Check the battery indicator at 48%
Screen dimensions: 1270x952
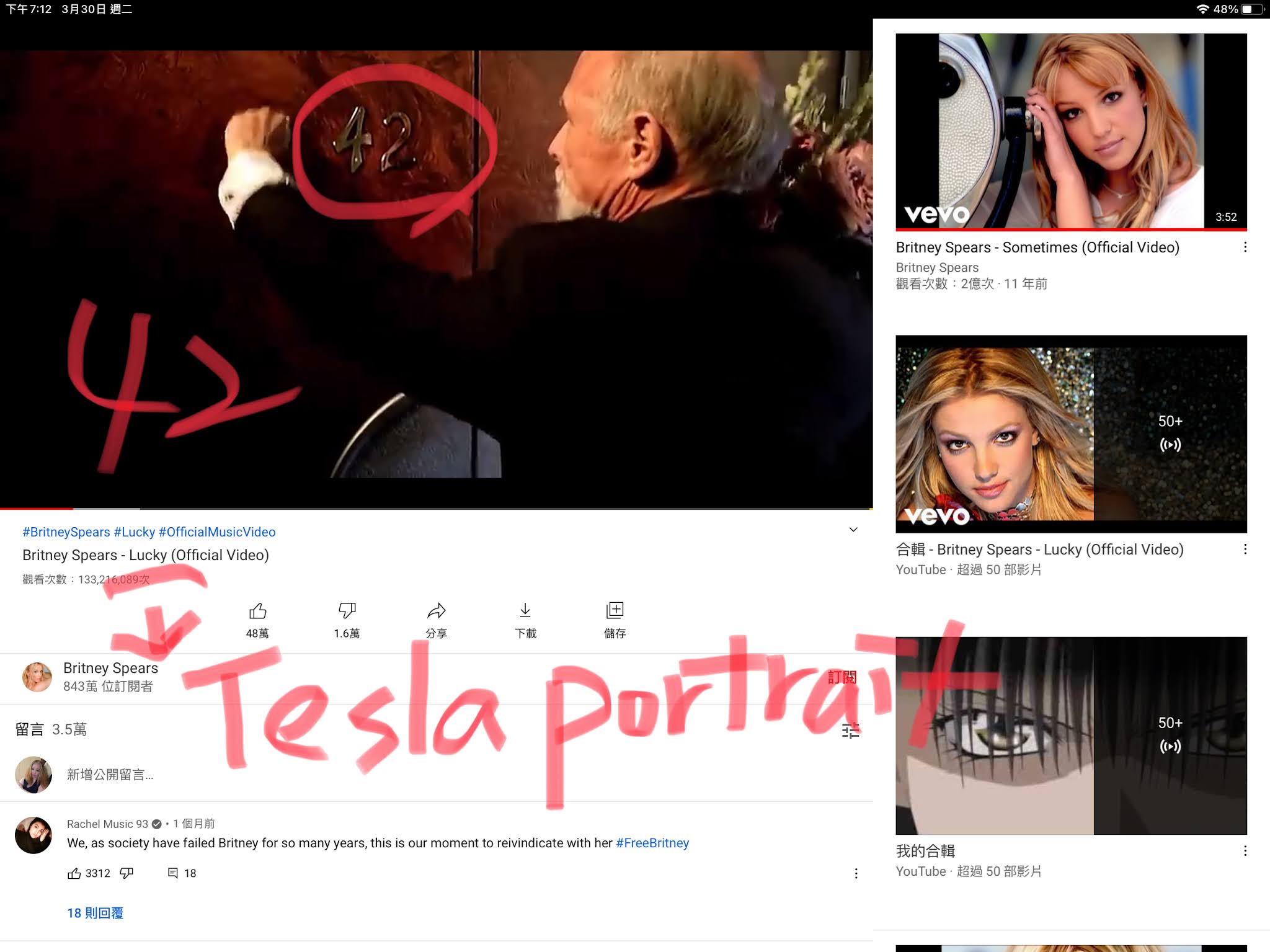coord(1253,9)
